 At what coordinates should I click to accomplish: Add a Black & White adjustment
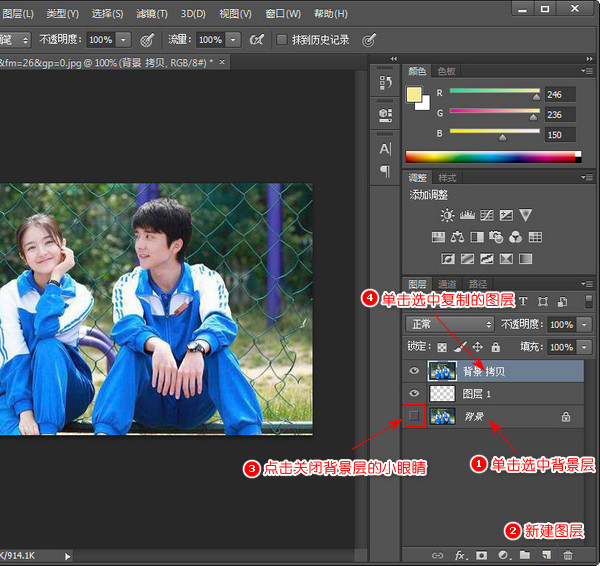[477, 237]
